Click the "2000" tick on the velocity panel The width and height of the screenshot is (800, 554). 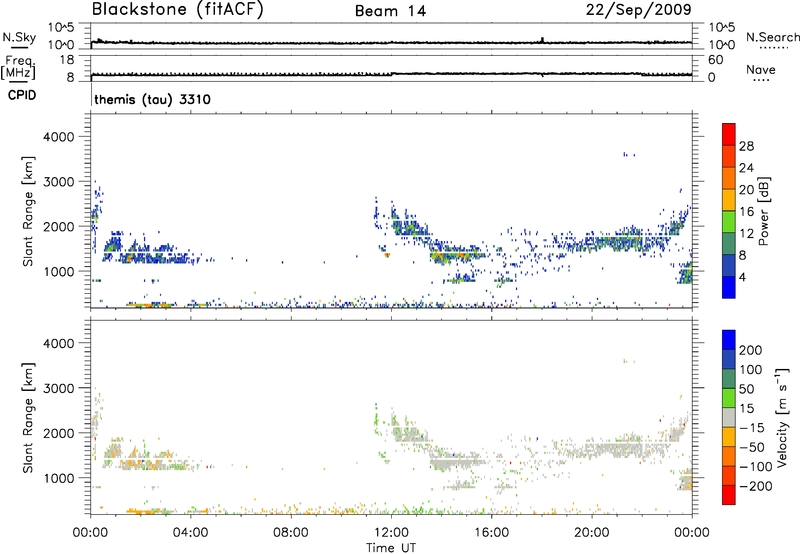pos(59,433)
